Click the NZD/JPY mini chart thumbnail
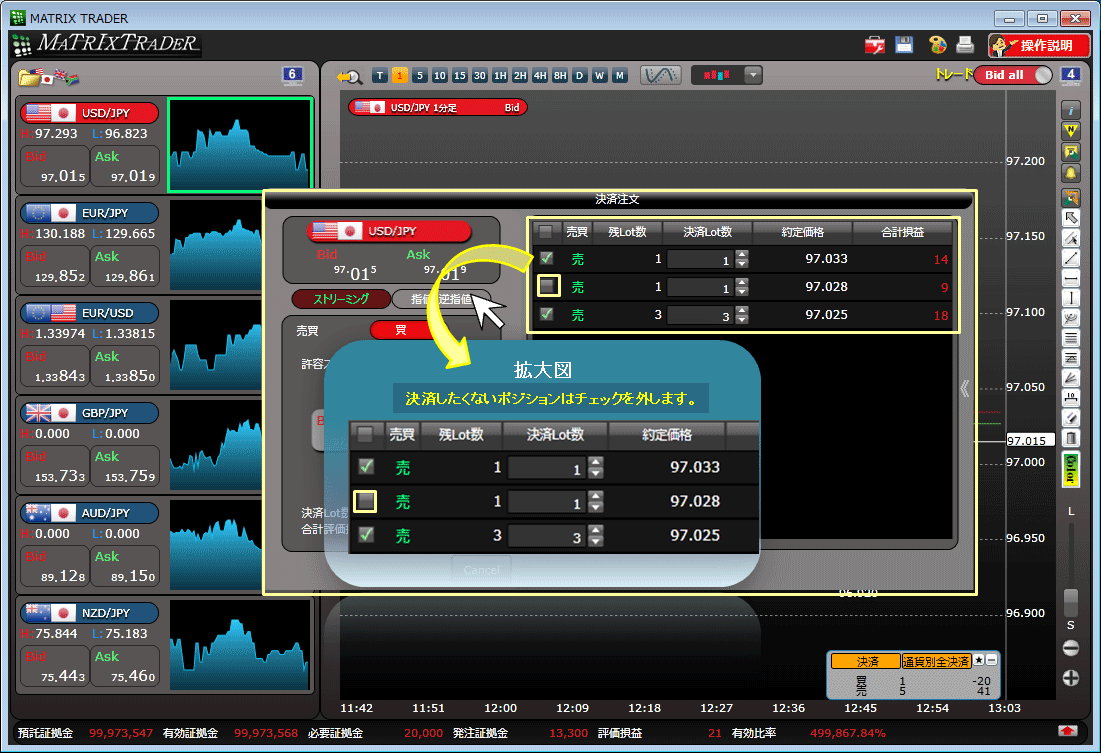This screenshot has width=1101, height=753. coord(240,645)
